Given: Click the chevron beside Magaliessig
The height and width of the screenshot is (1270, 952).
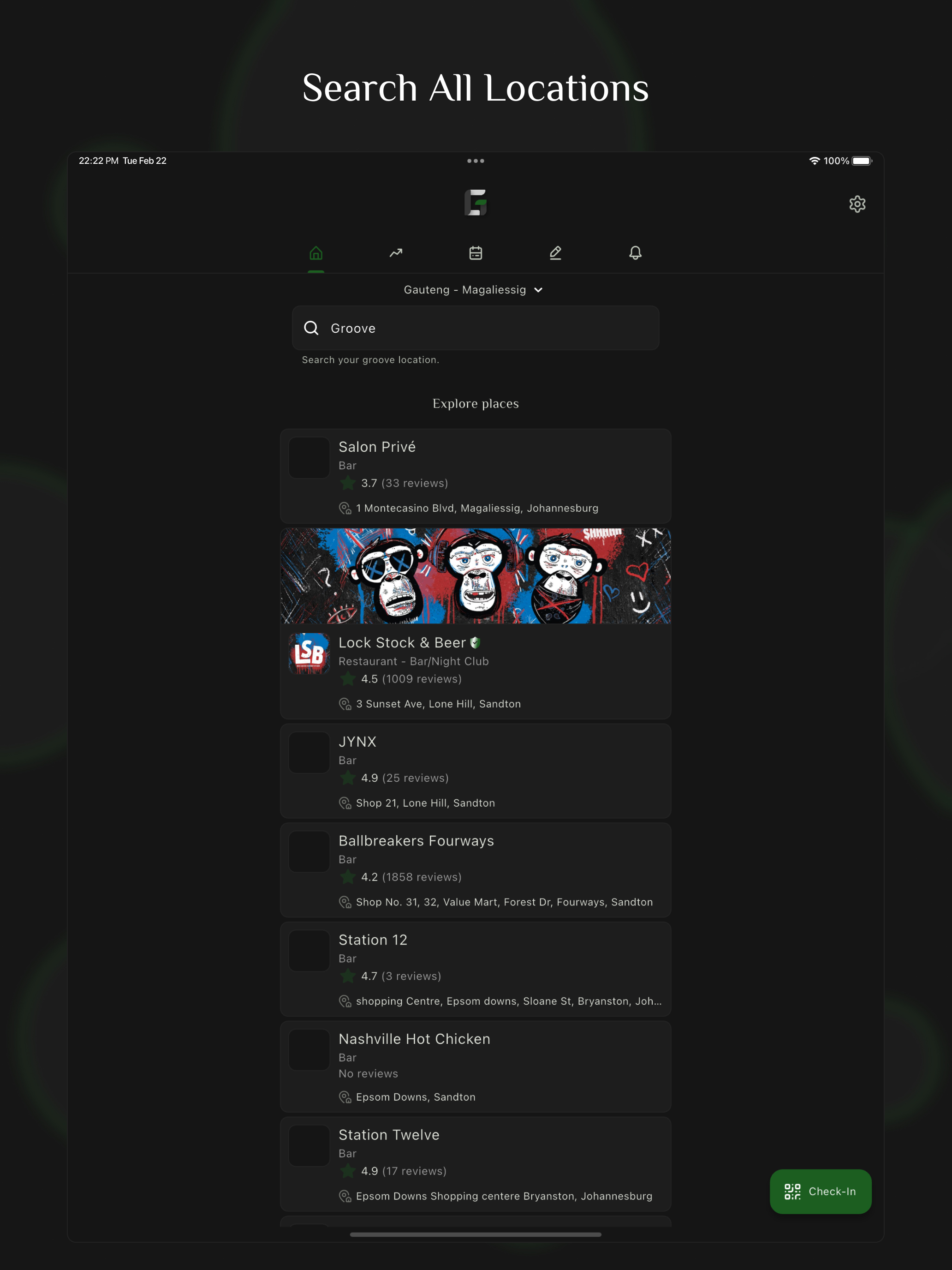Looking at the screenshot, I should 538,290.
